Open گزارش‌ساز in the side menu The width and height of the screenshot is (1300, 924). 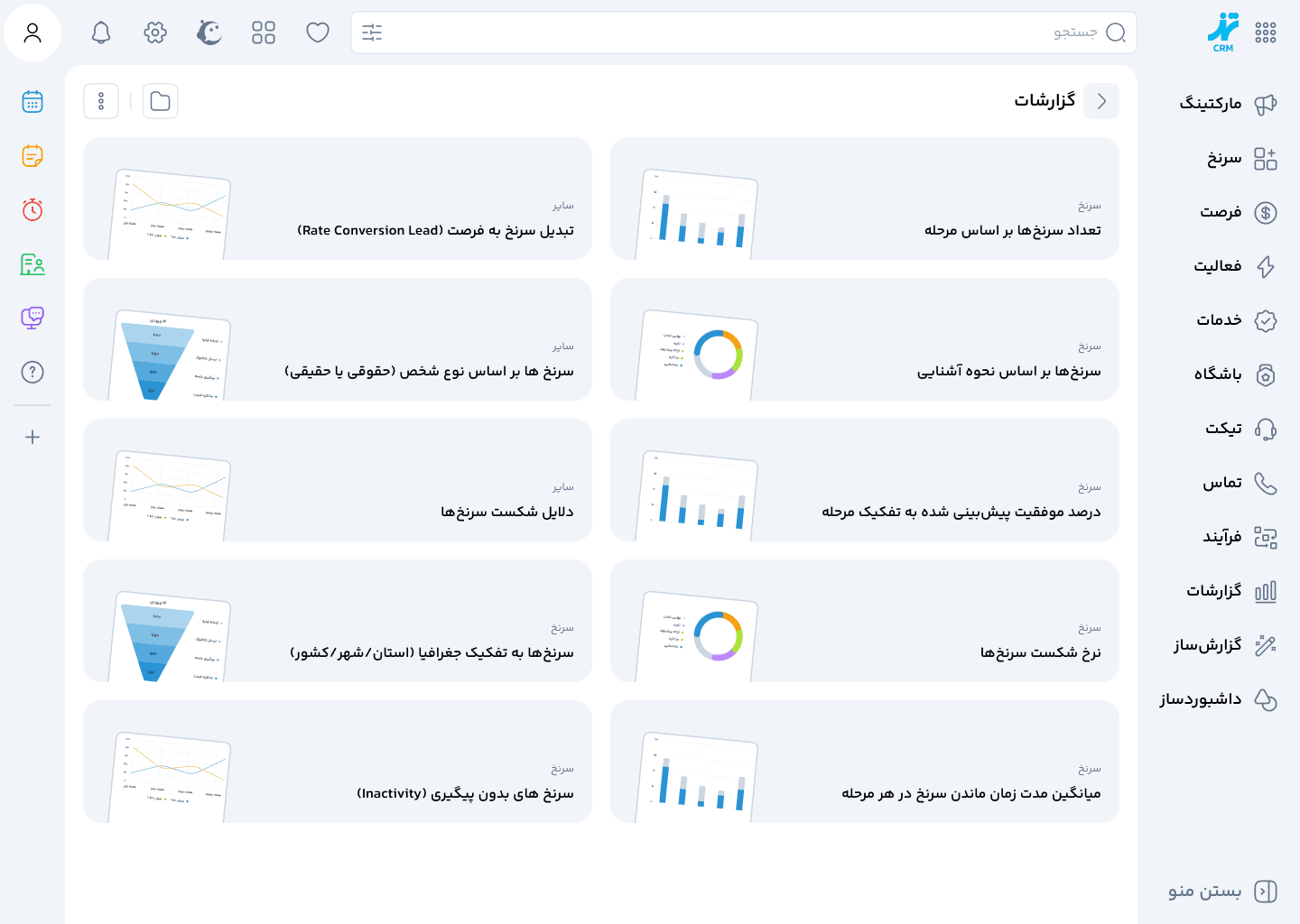pos(1228,645)
